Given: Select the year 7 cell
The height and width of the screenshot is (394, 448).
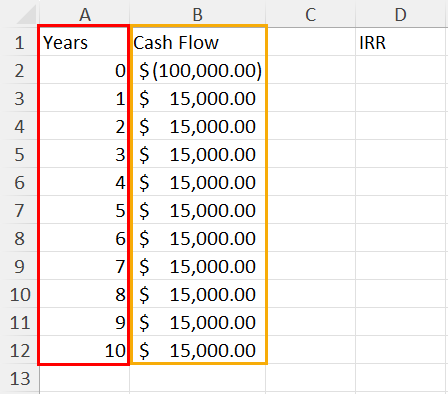Looking at the screenshot, I should point(84,266).
